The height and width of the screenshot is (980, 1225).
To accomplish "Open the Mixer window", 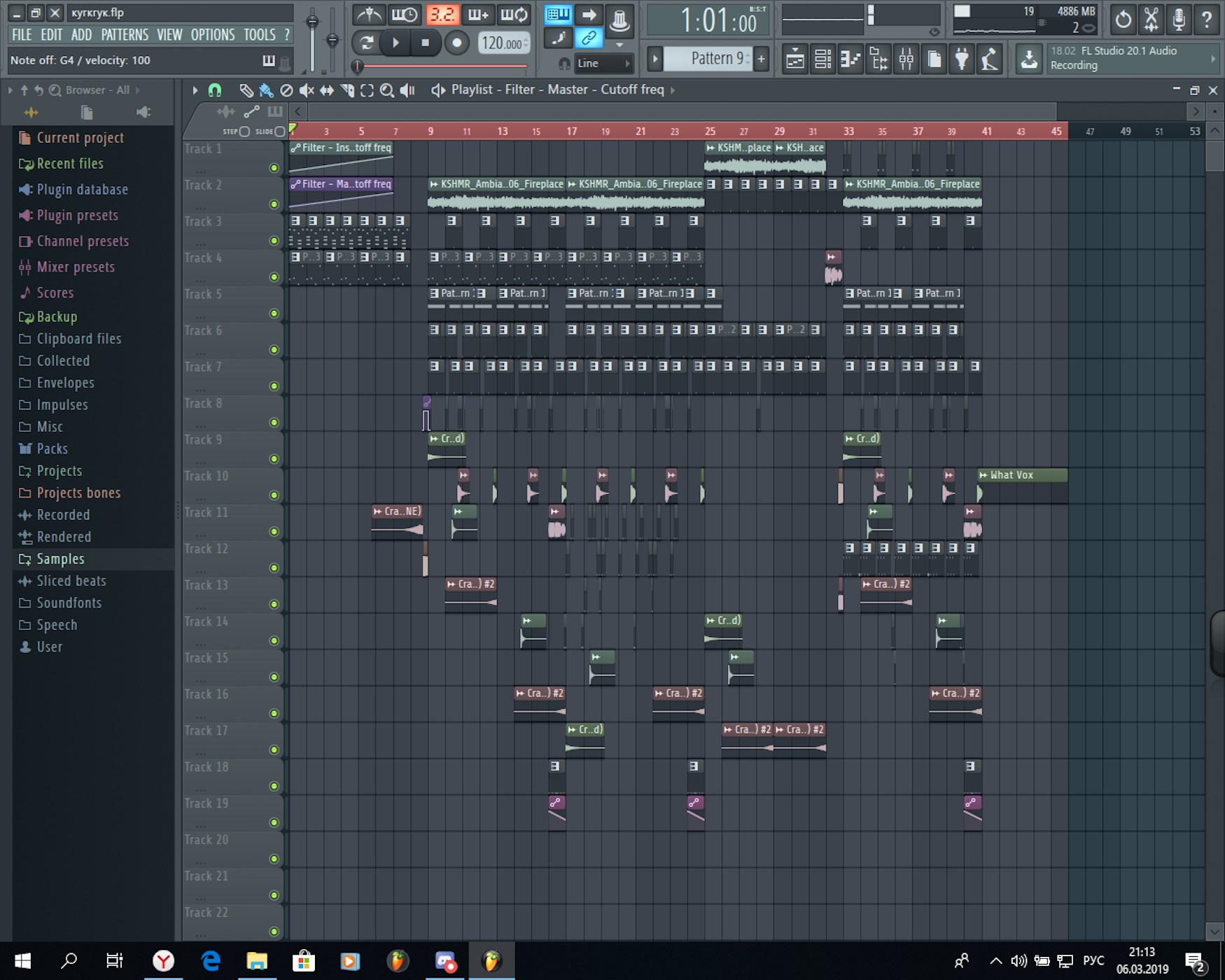I will tap(906, 59).
